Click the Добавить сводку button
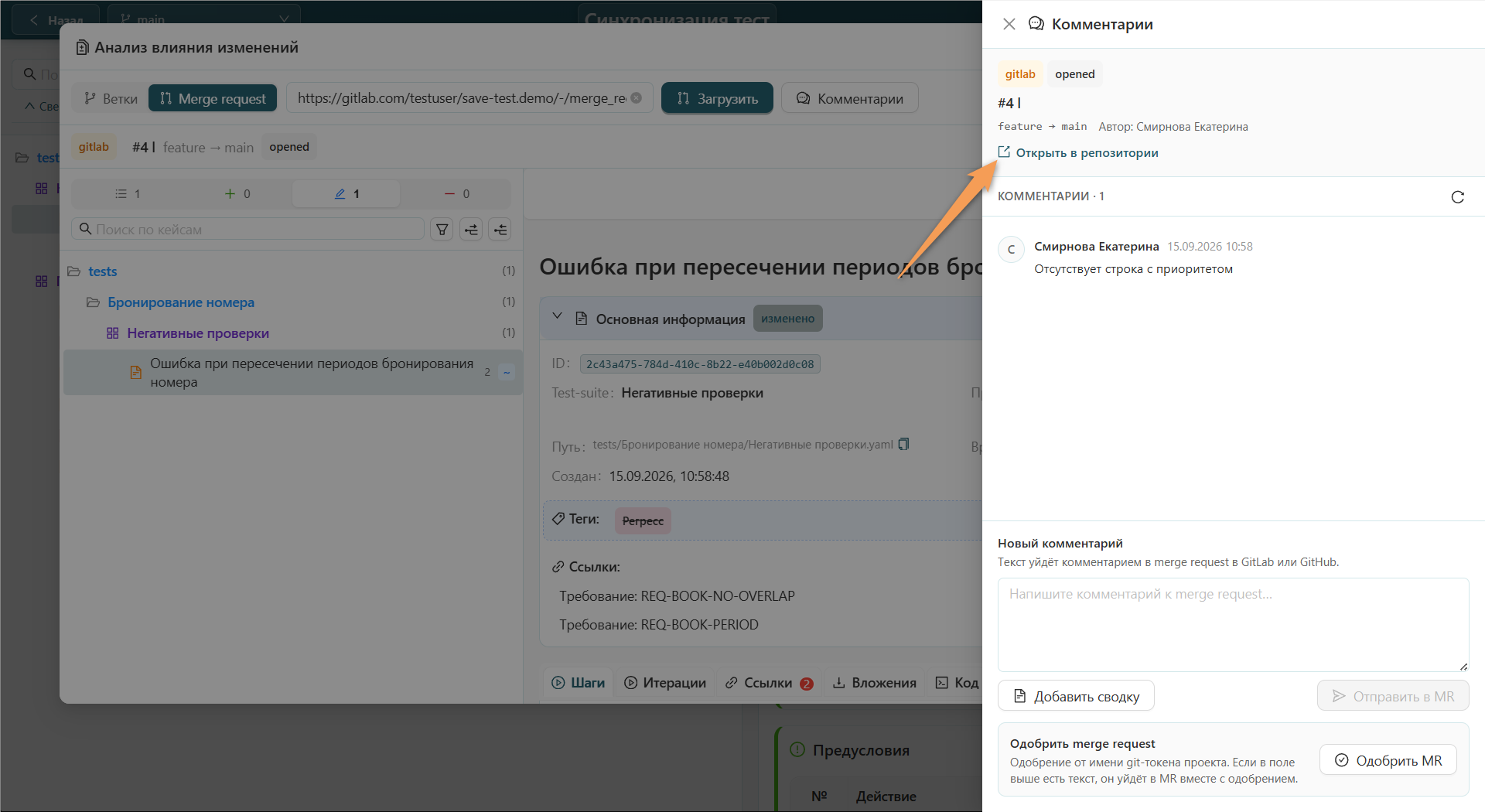Image resolution: width=1485 pixels, height=812 pixels. click(1076, 696)
